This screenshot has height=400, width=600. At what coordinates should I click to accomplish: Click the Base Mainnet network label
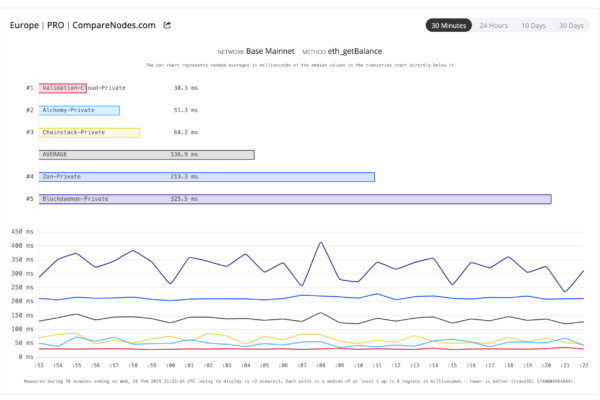(x=270, y=51)
